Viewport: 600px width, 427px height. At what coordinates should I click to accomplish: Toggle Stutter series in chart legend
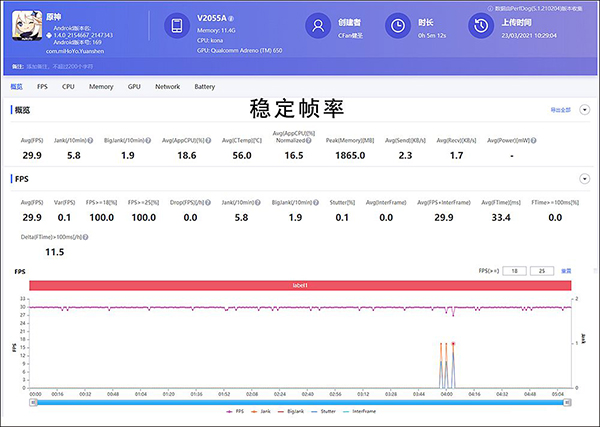pyautogui.click(x=328, y=411)
